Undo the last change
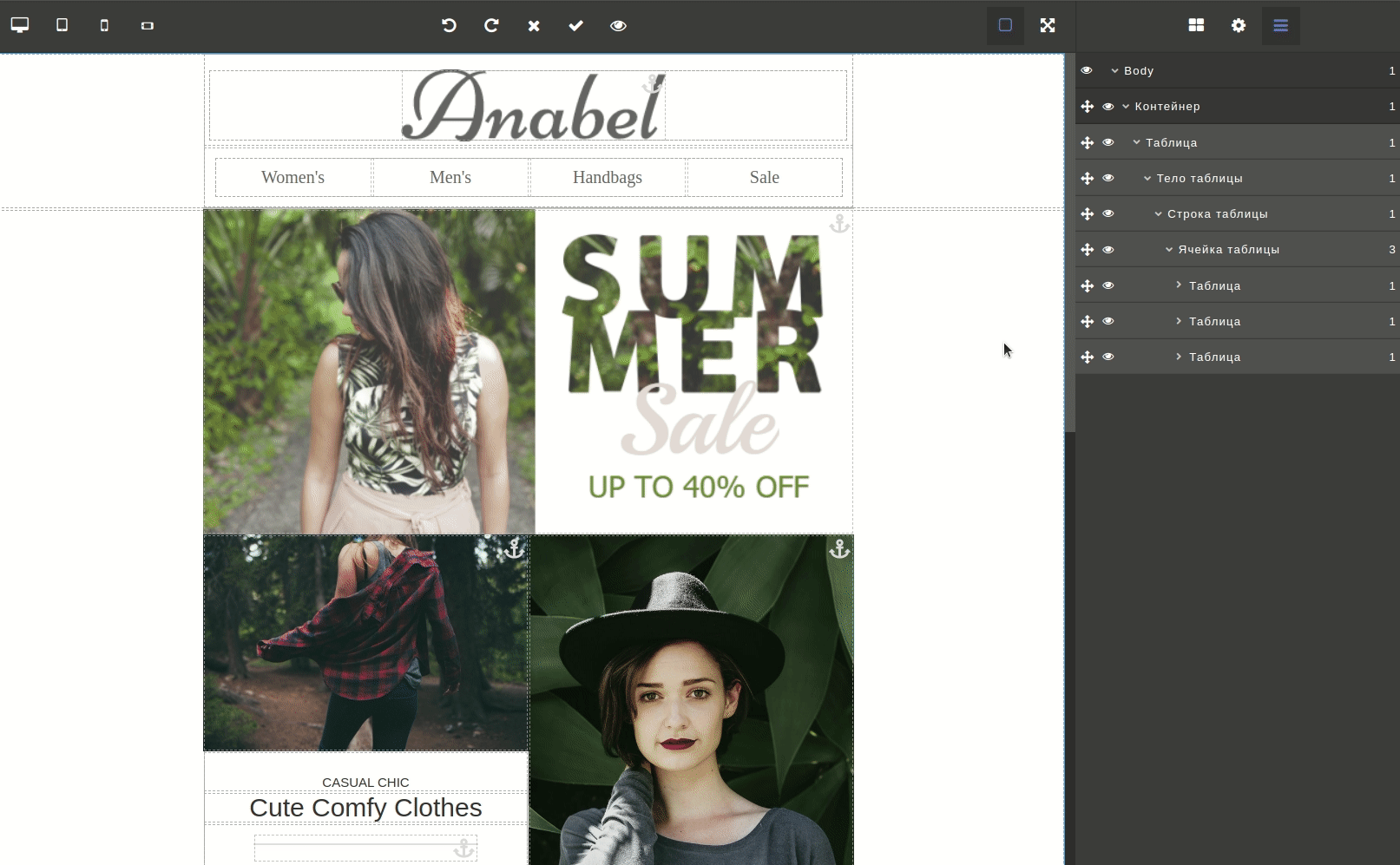This screenshot has height=865, width=1400. 449,25
